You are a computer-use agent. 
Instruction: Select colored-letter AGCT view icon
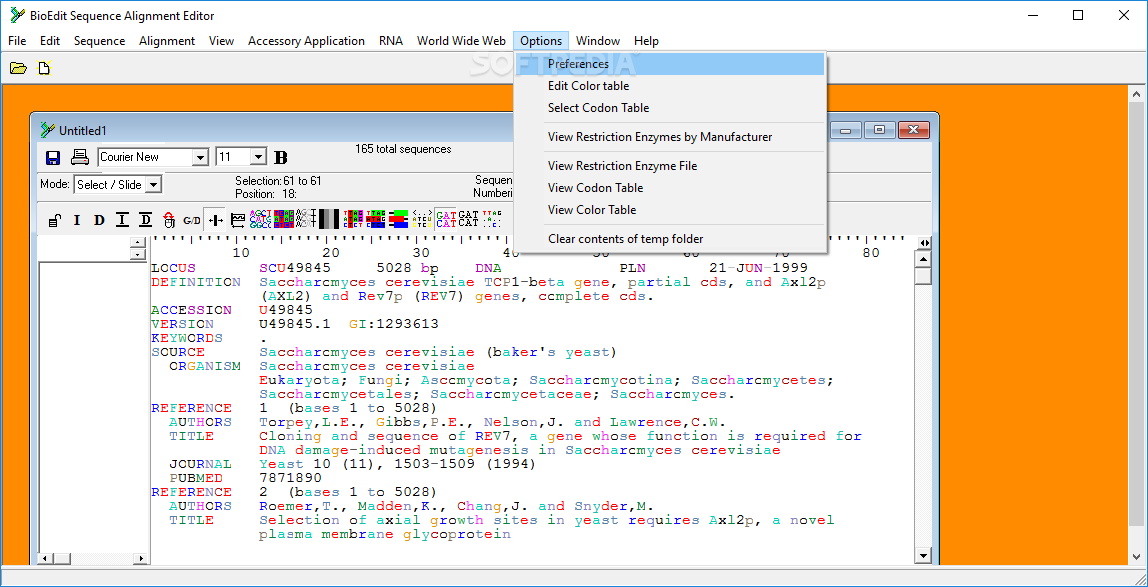[261, 220]
